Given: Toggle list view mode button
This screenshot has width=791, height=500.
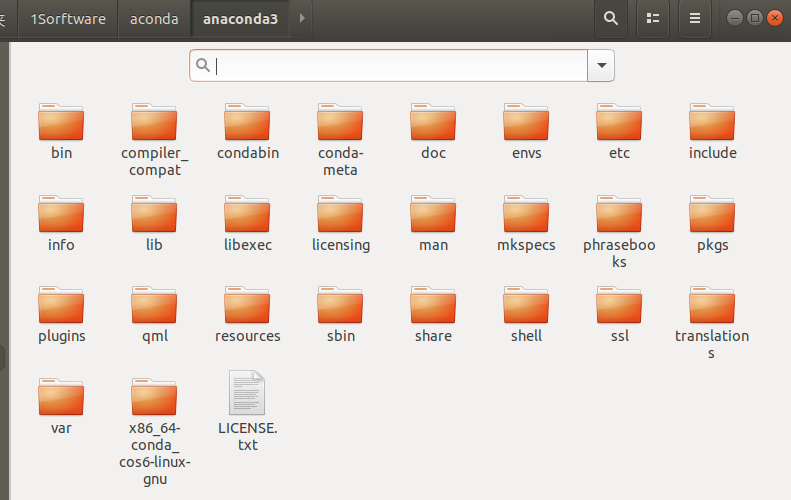Looking at the screenshot, I should [x=653, y=19].
